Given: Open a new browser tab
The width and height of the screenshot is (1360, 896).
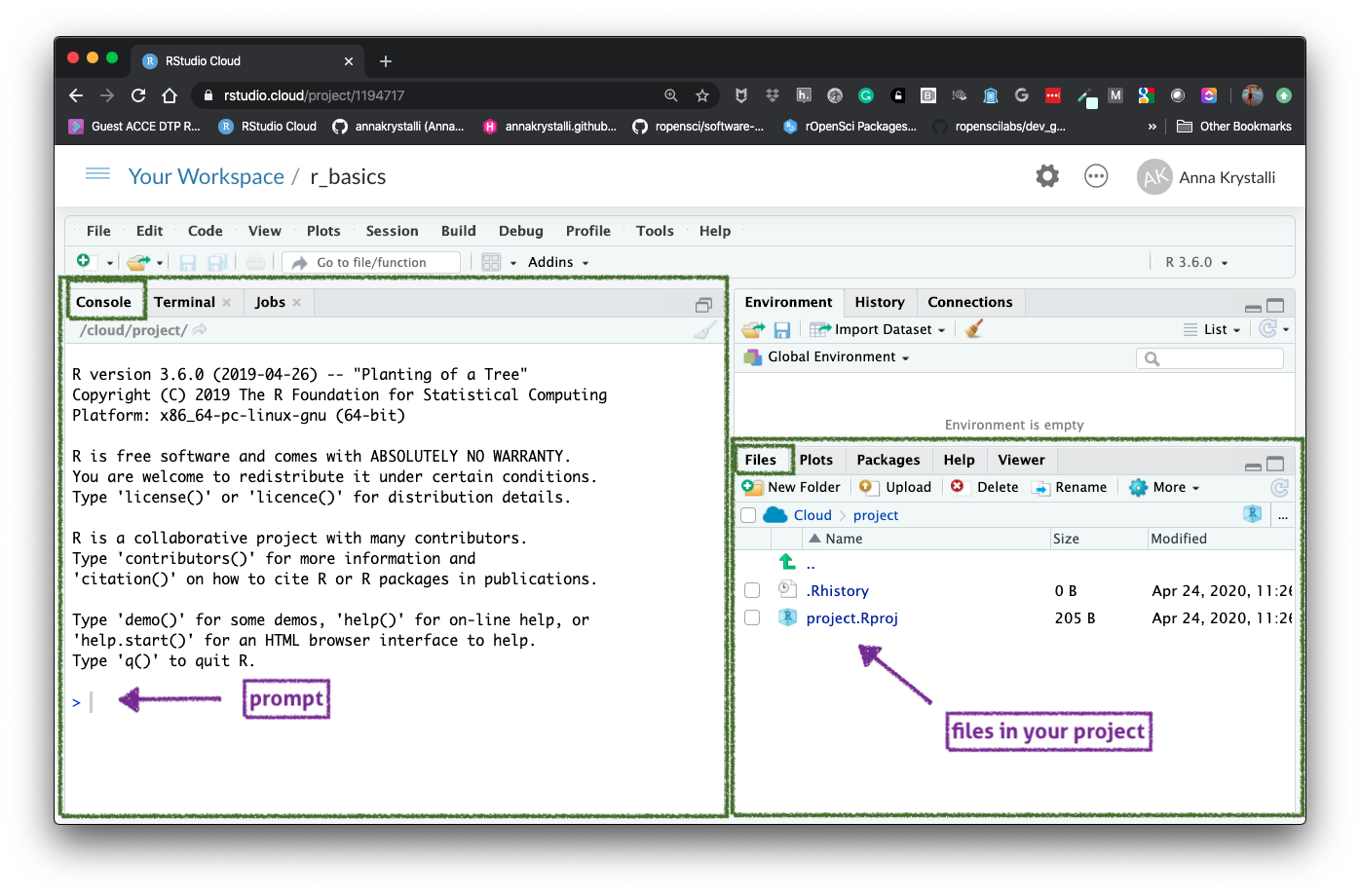Looking at the screenshot, I should tap(386, 61).
